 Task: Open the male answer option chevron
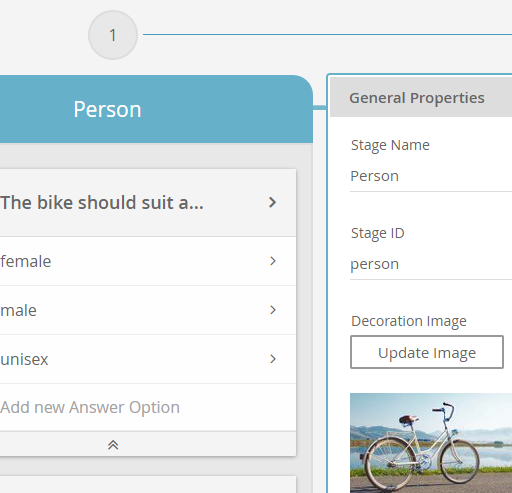273,310
